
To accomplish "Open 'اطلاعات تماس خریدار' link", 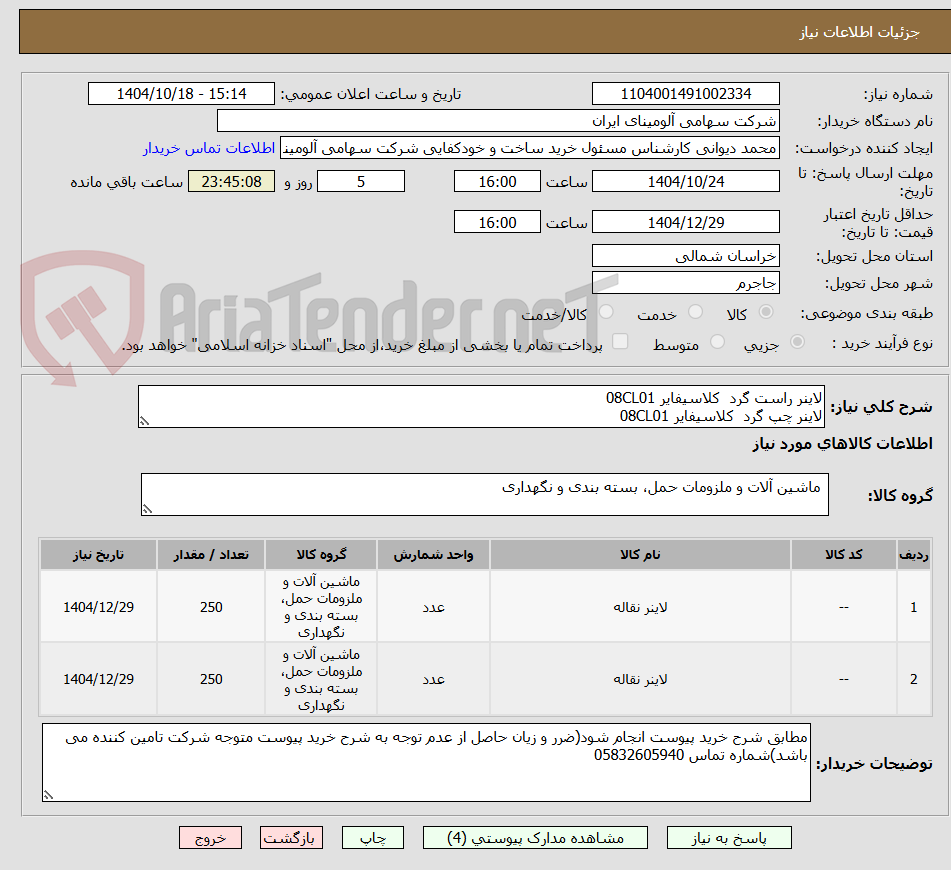I will coord(209,148).
